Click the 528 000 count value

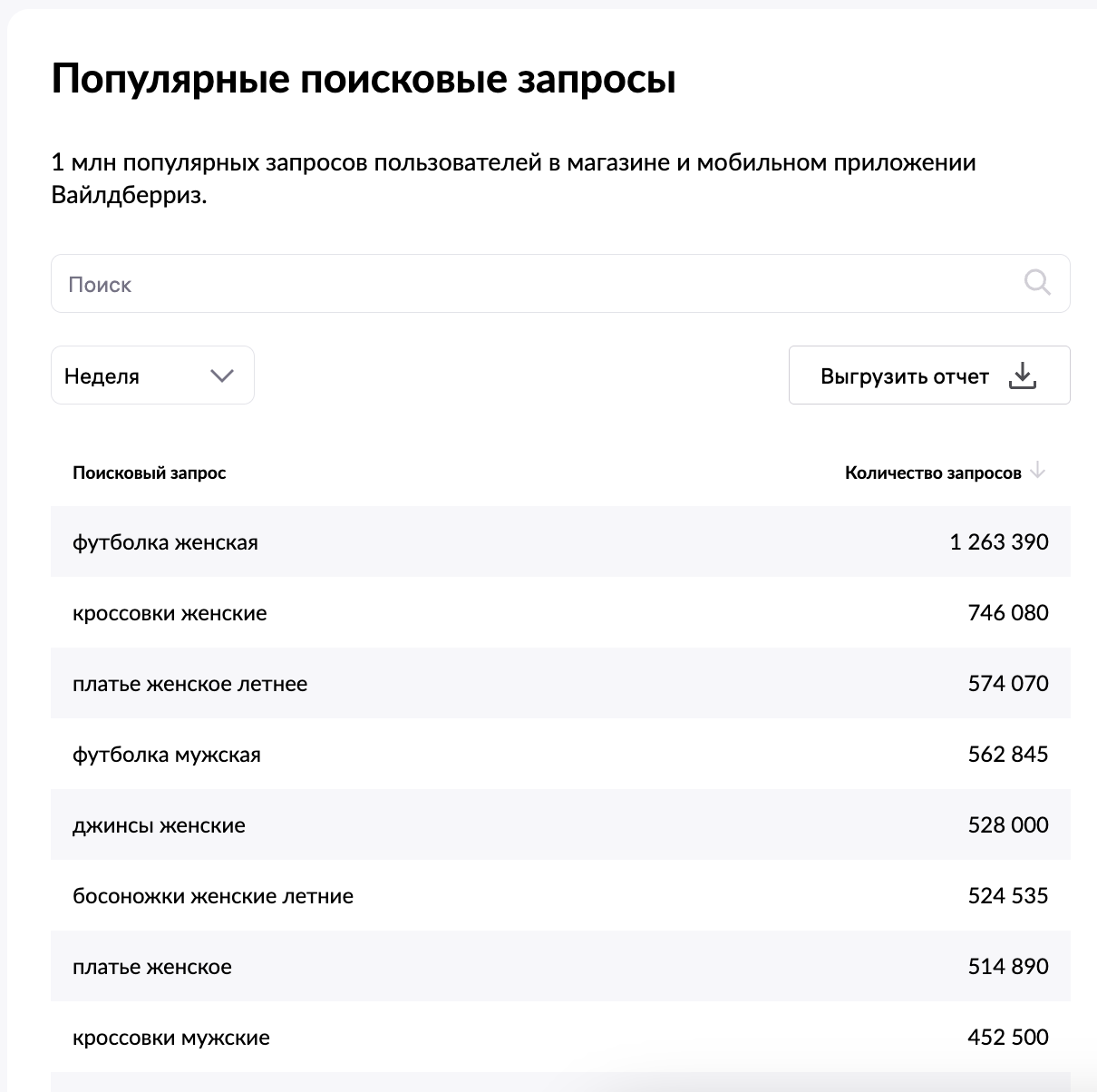1008,824
